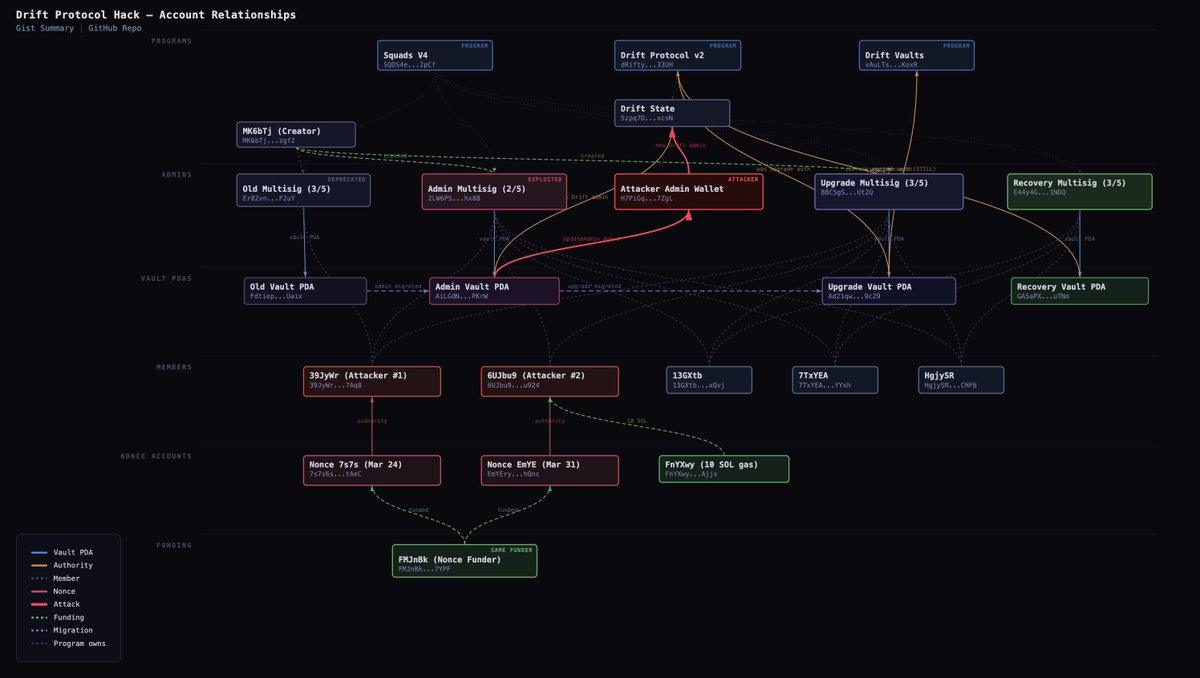1200x678 pixels.
Task: Click the Authority legend entry
Action: point(62,565)
